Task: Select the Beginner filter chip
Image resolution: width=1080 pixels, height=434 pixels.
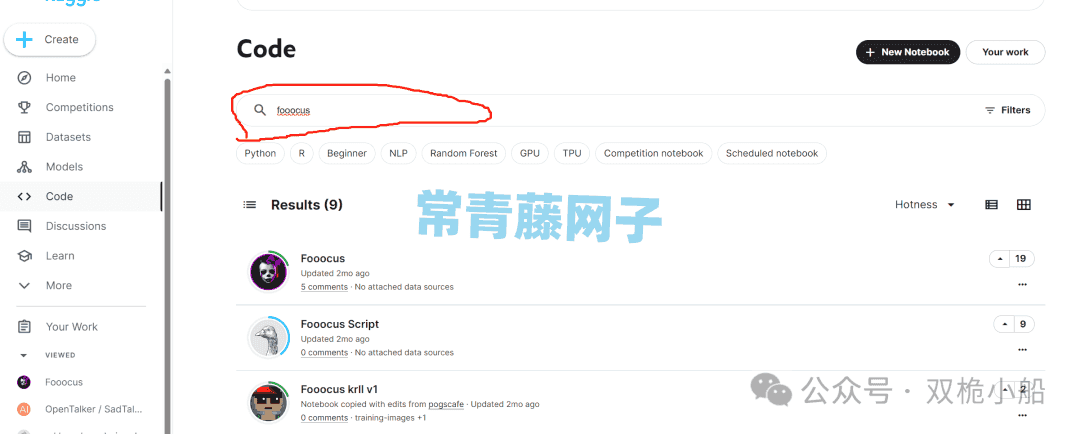Action: click(x=346, y=154)
